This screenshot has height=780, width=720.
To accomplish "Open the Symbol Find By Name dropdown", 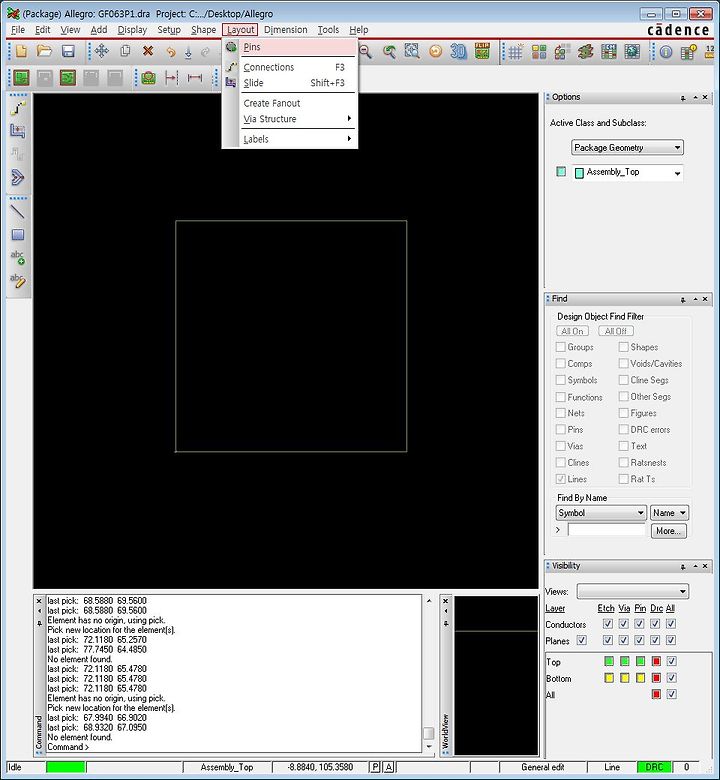I will point(601,513).
